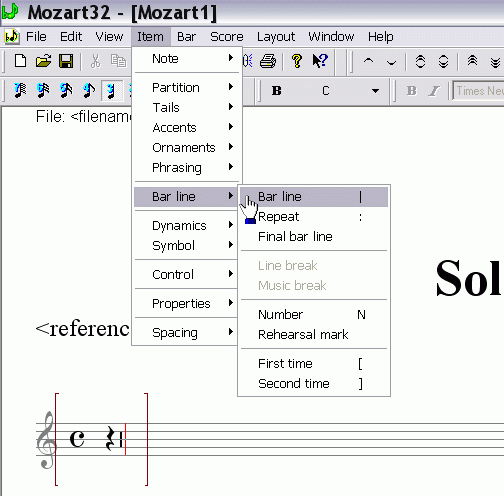Screen dimensions: 504x496
Task: Open the Help menu
Action: tap(381, 36)
